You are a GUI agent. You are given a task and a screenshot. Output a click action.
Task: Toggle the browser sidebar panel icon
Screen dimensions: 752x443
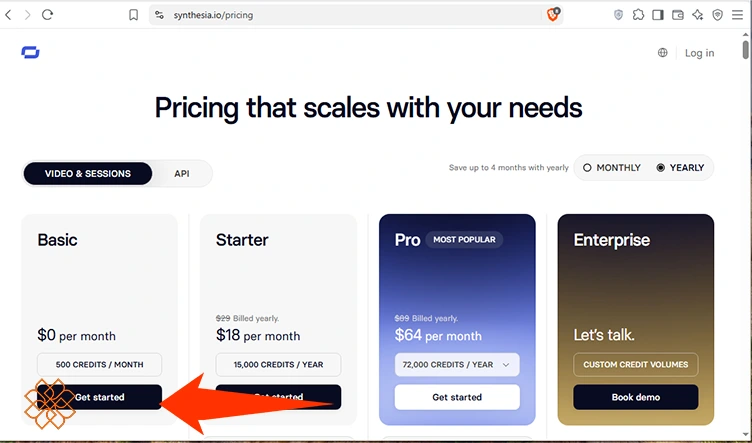pos(658,15)
